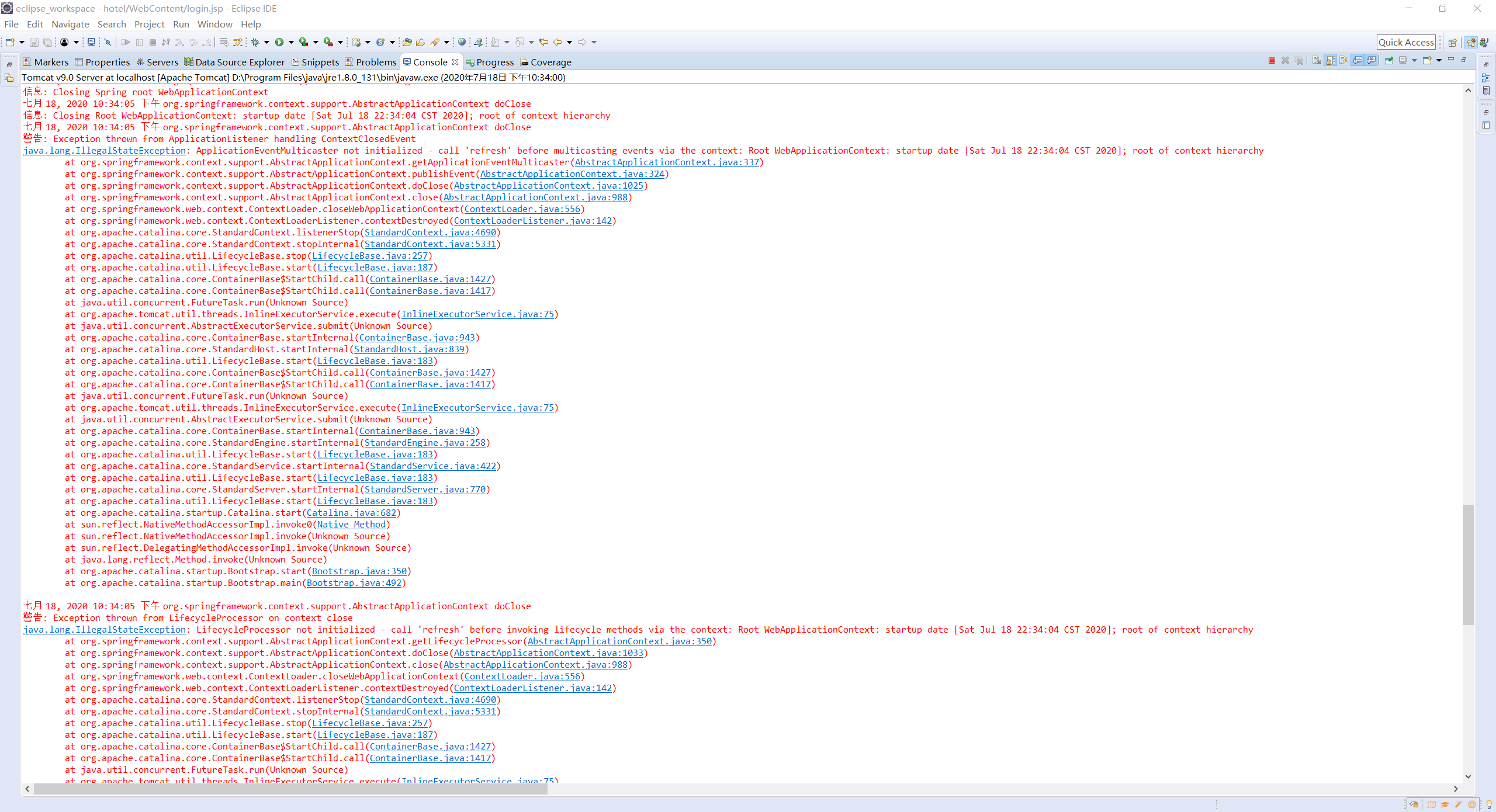Clear the console output

1317,61
